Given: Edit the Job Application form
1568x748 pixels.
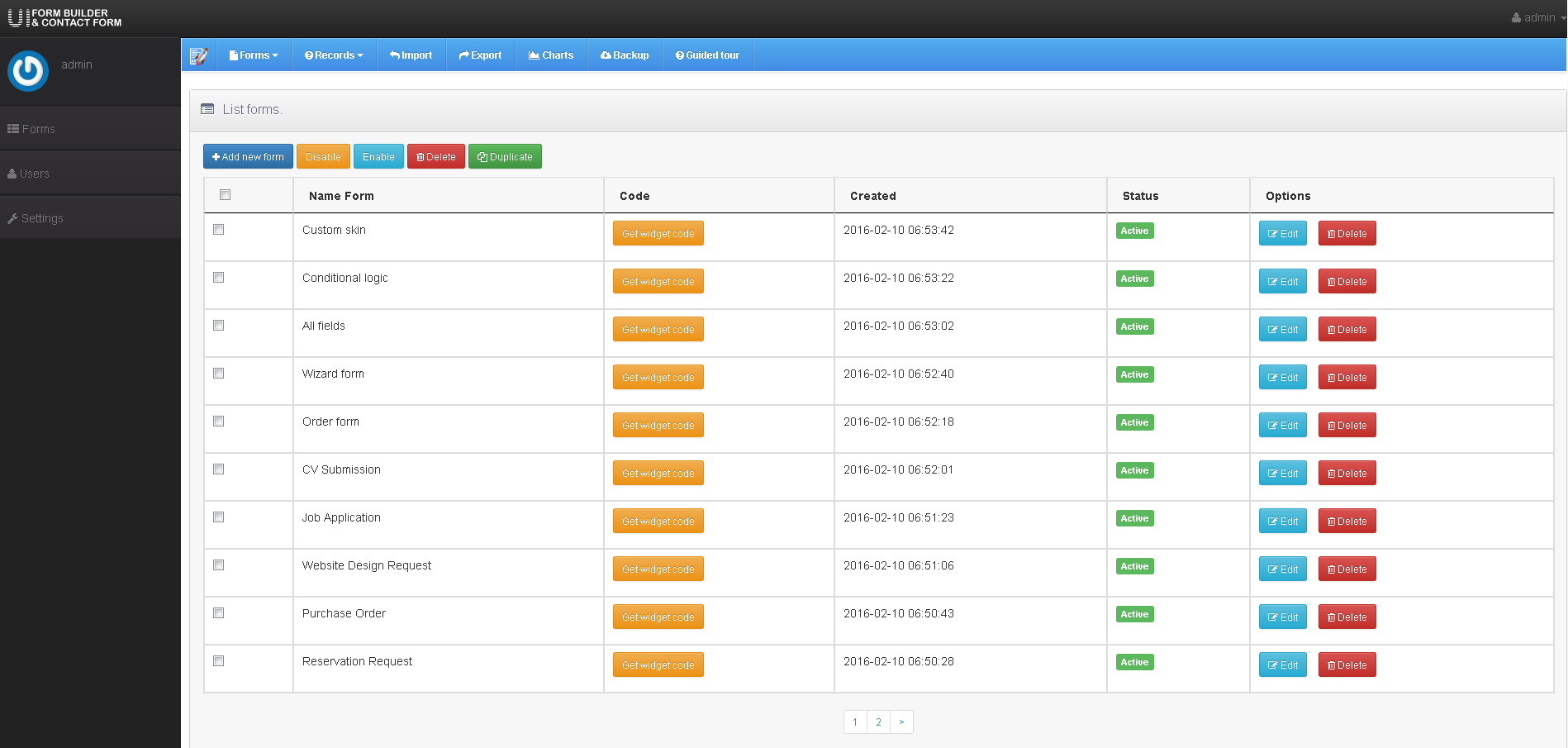Looking at the screenshot, I should 1283,522.
